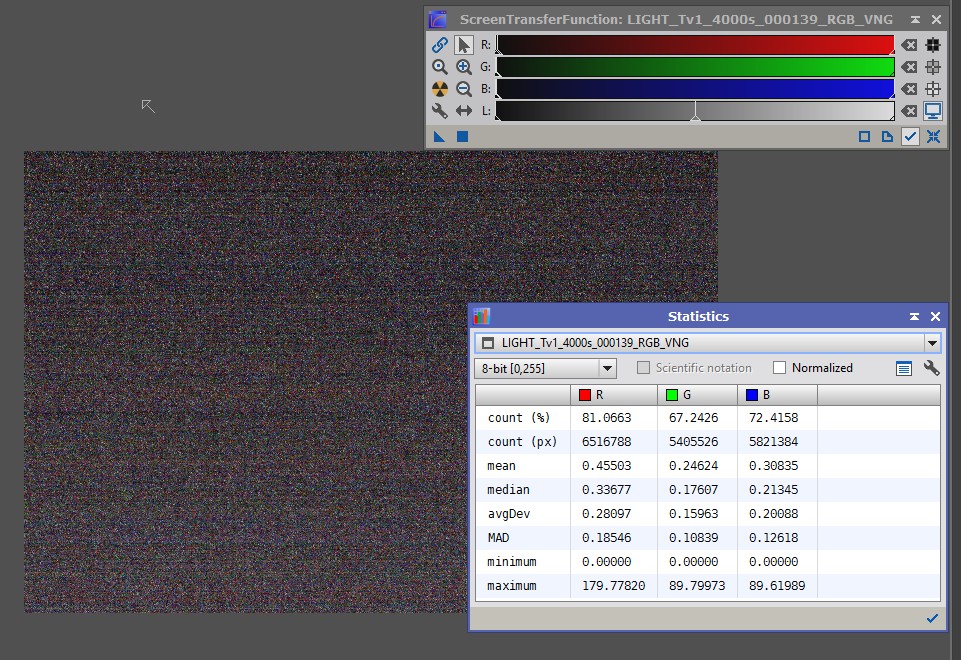Shade the Statistics window
The width and height of the screenshot is (961, 660).
(x=914, y=316)
